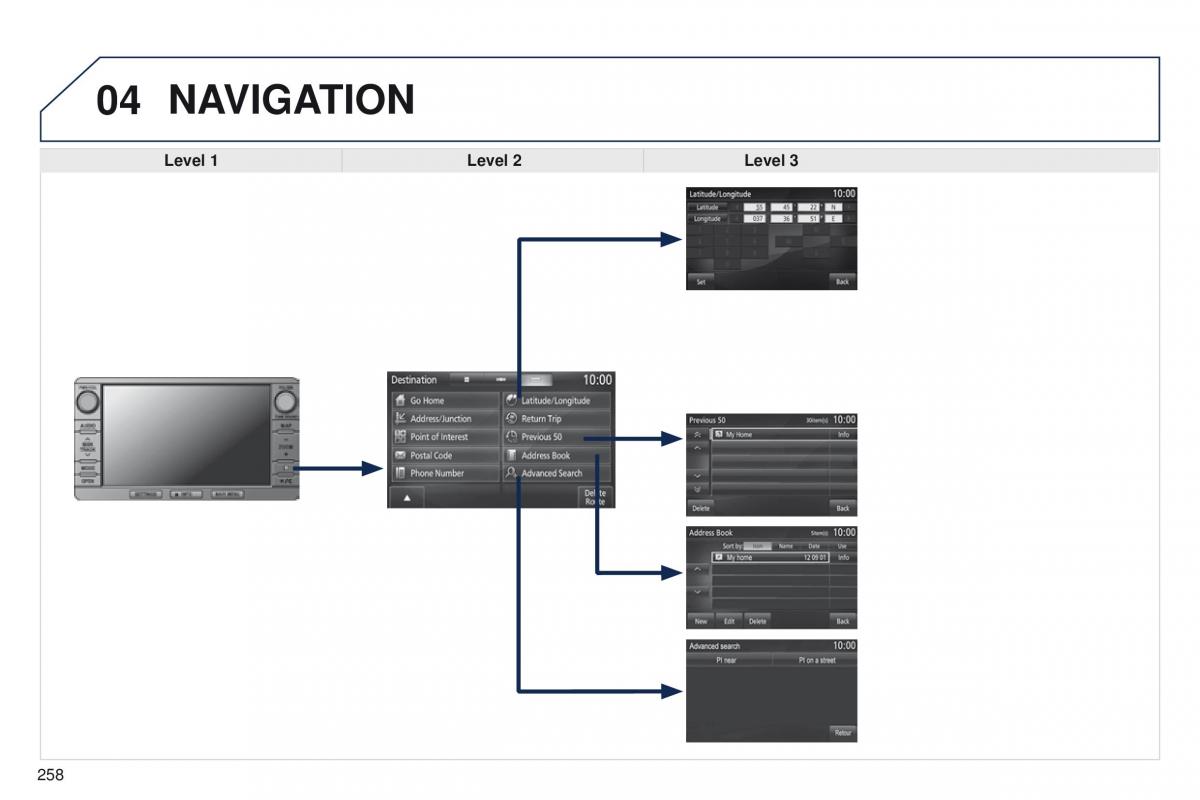Turn the PWR/VOL knob on head unit
The width and height of the screenshot is (1200, 800).
87,401
